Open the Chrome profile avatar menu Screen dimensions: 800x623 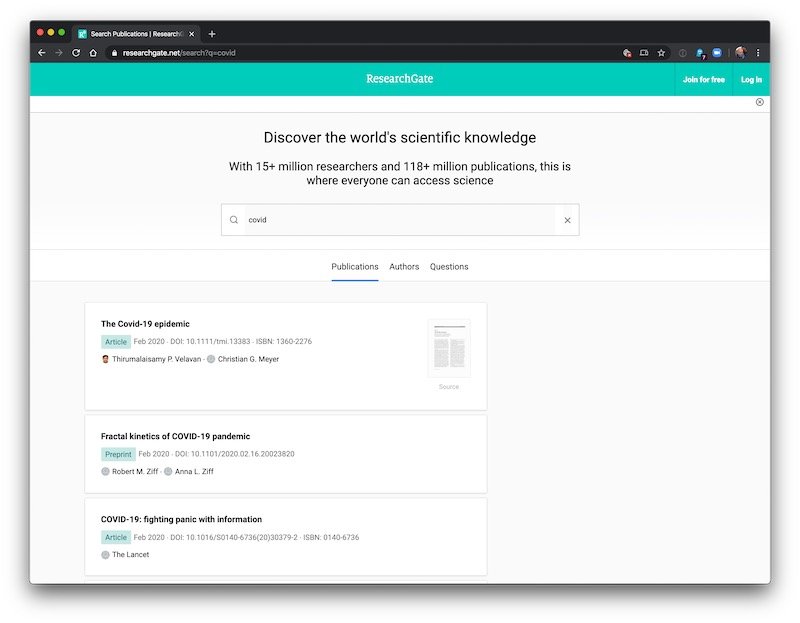point(741,53)
